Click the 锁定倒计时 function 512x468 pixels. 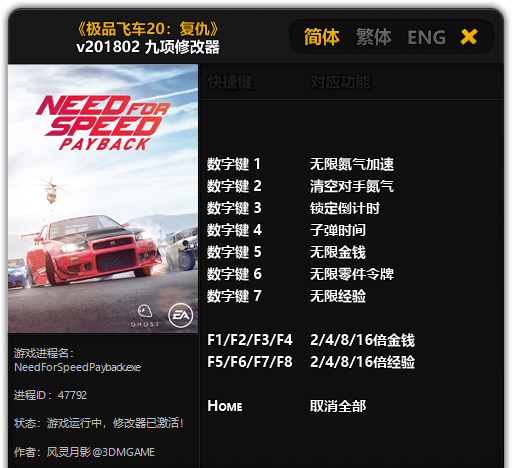coord(345,208)
